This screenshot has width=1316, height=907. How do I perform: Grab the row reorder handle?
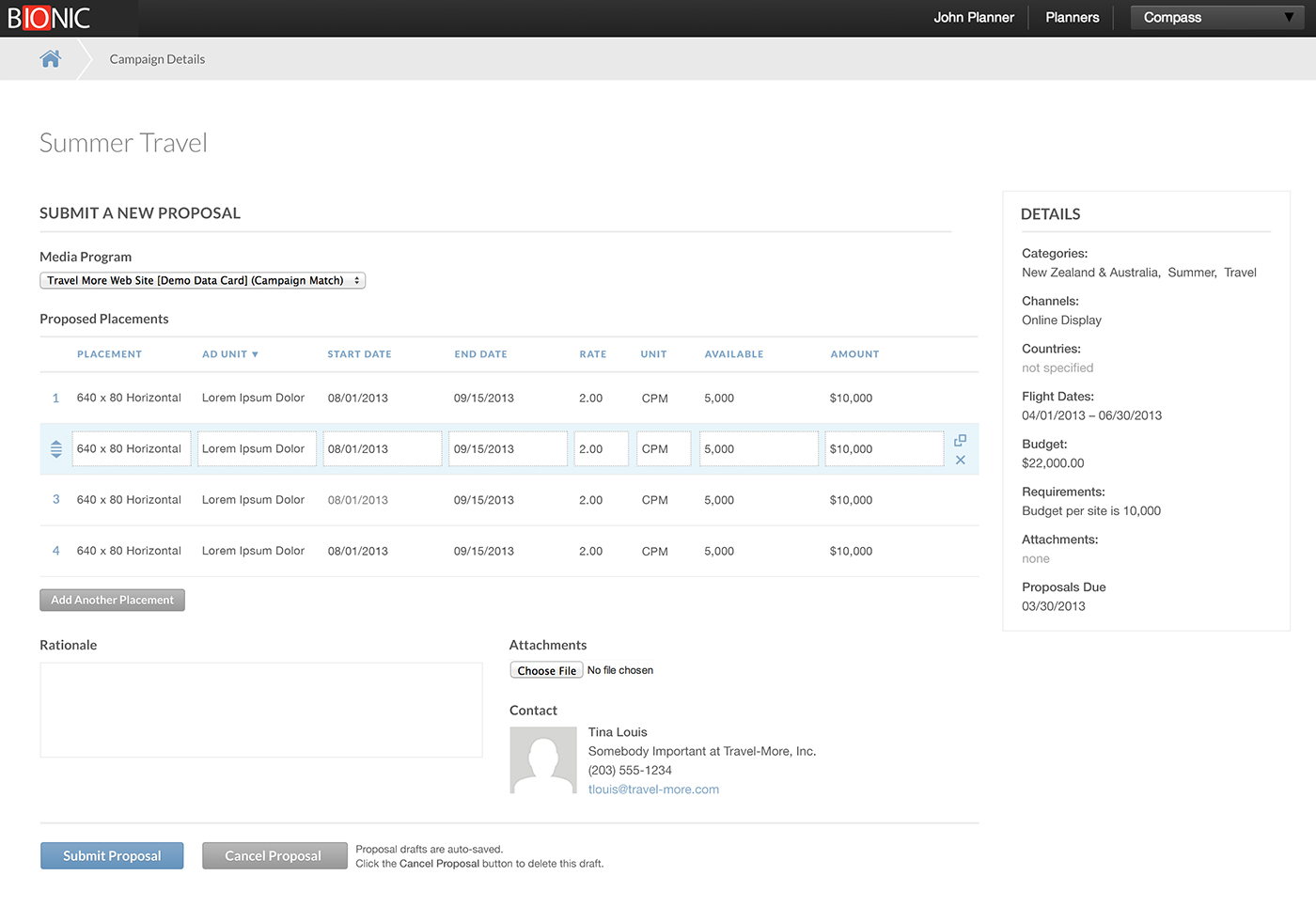pyautogui.click(x=56, y=449)
